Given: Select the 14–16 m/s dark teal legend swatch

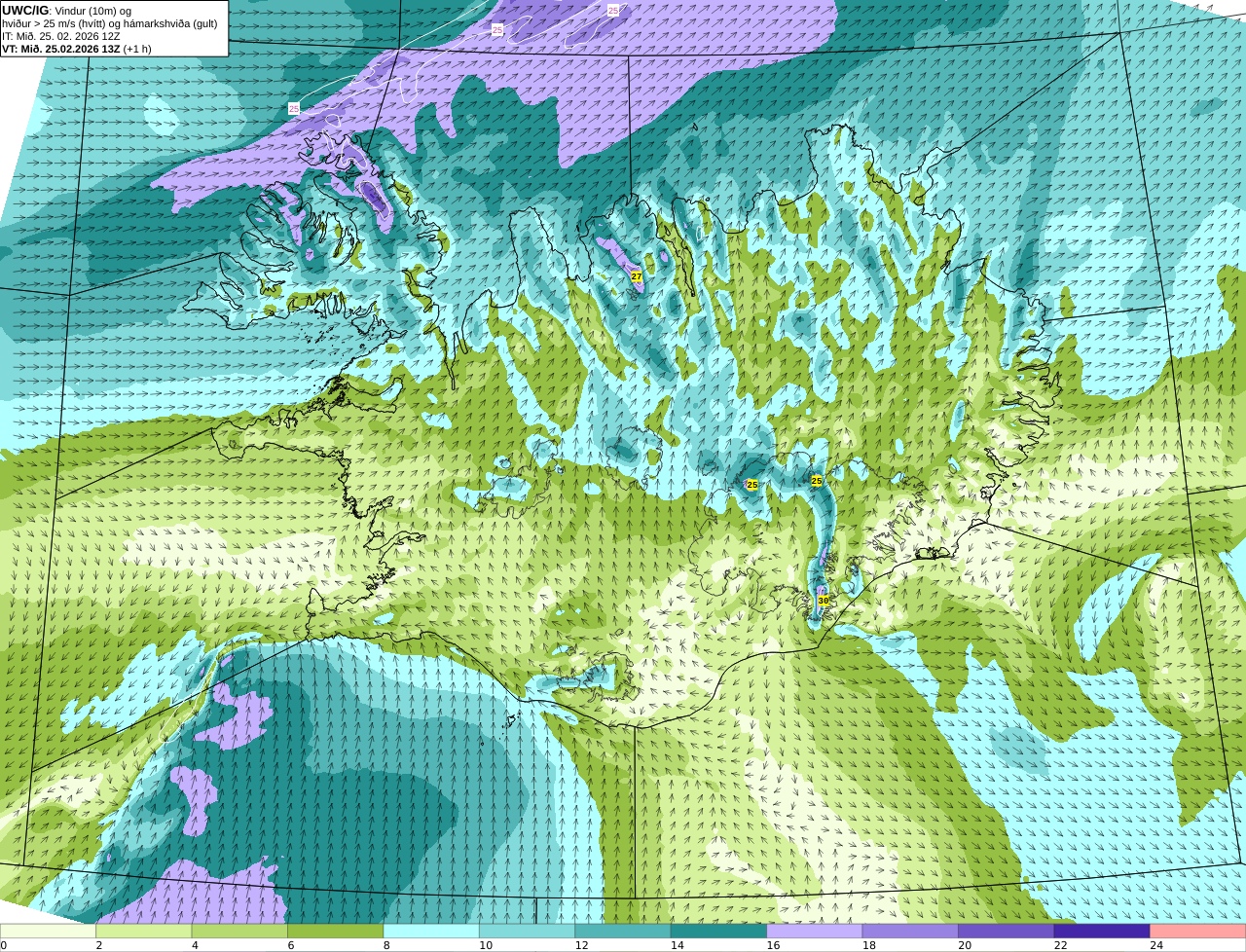Looking at the screenshot, I should coord(719,931).
